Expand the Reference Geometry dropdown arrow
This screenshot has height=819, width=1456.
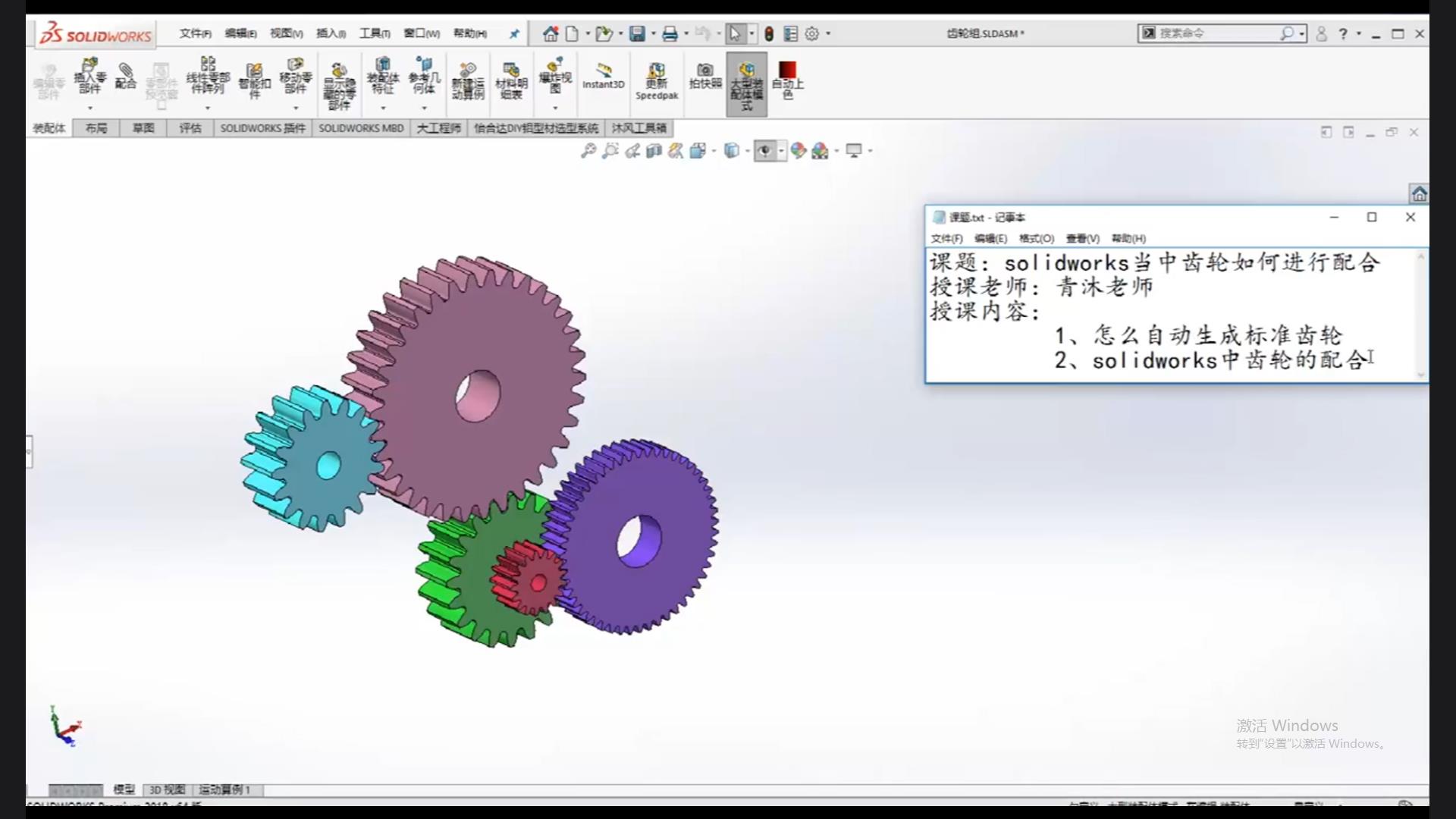424,108
